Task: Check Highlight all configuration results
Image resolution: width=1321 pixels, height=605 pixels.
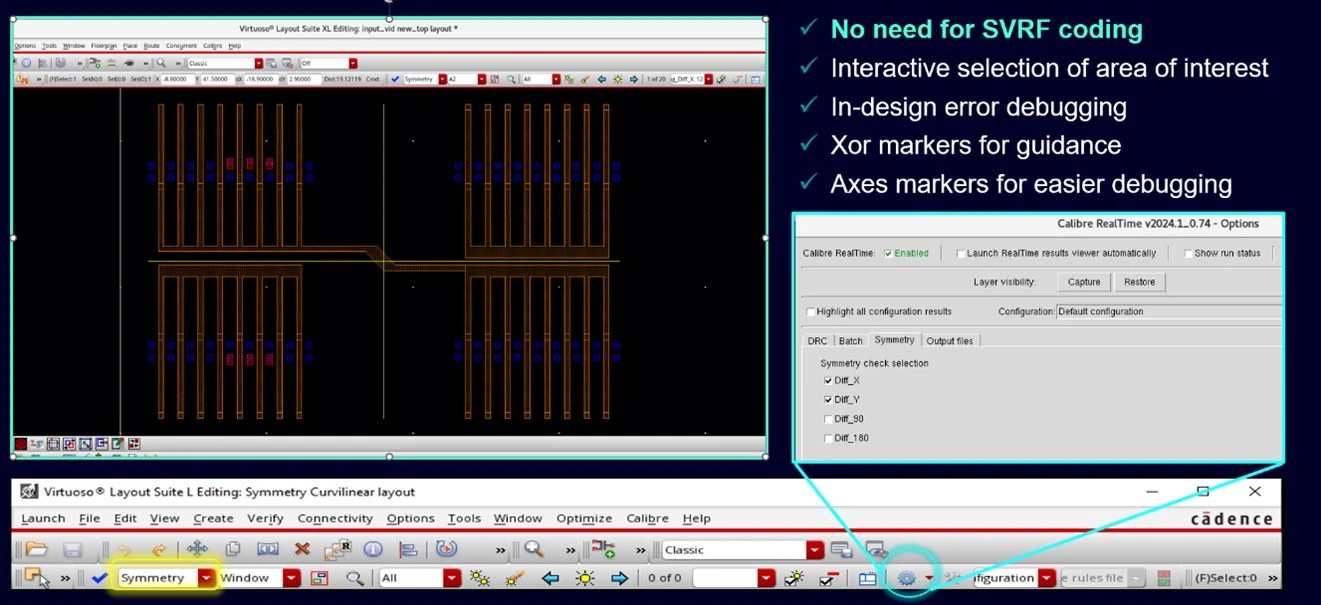Action: click(x=811, y=312)
